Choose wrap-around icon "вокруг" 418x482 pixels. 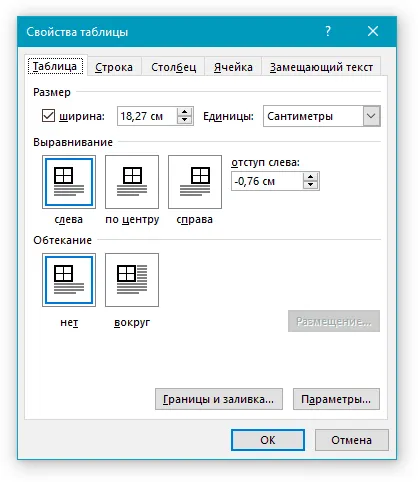click(x=132, y=280)
